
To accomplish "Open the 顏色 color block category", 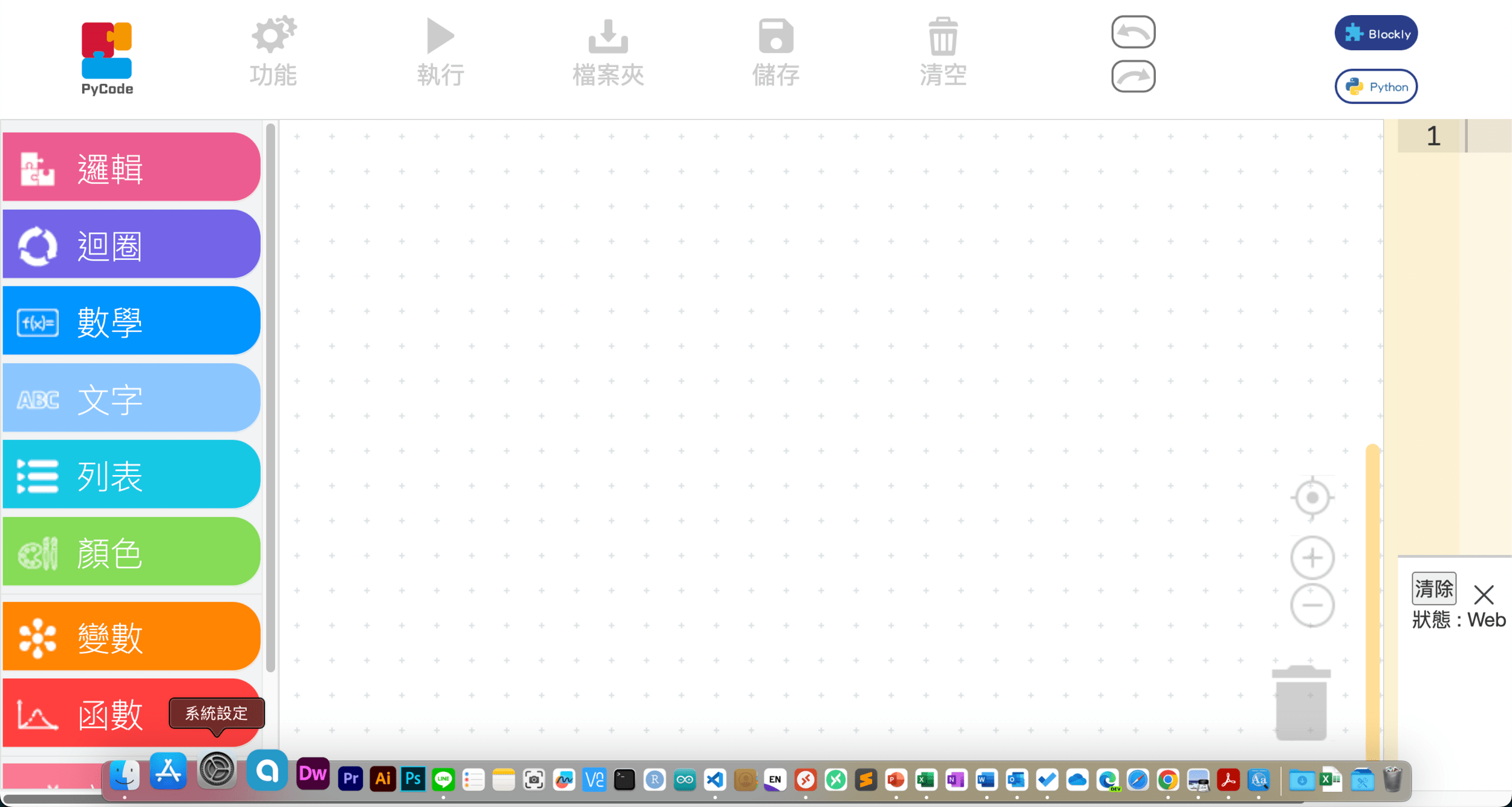I will 131,552.
